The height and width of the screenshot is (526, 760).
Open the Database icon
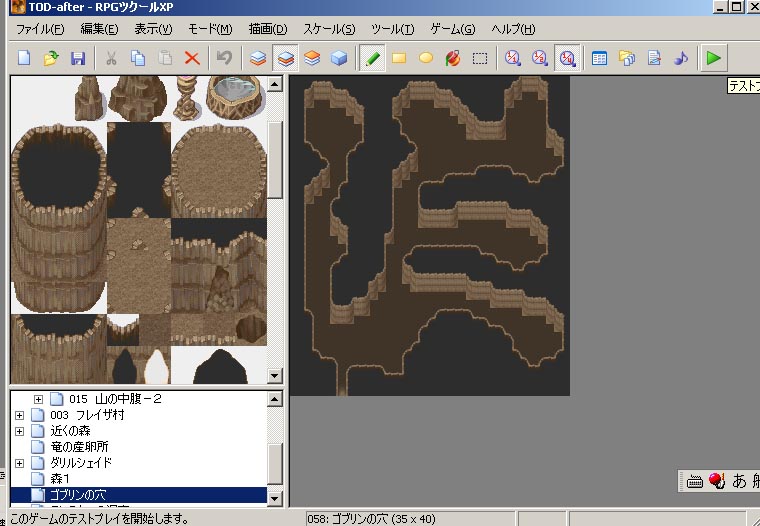coord(600,58)
